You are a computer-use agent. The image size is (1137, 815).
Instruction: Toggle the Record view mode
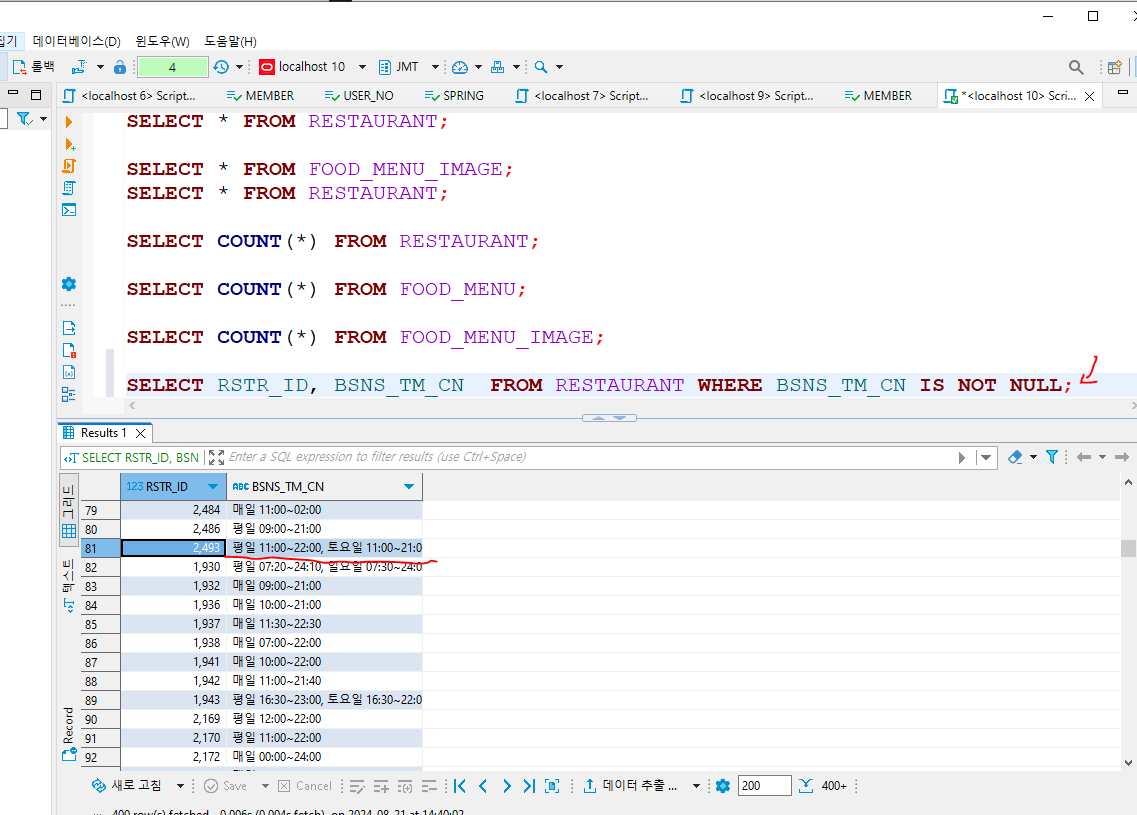[69, 734]
